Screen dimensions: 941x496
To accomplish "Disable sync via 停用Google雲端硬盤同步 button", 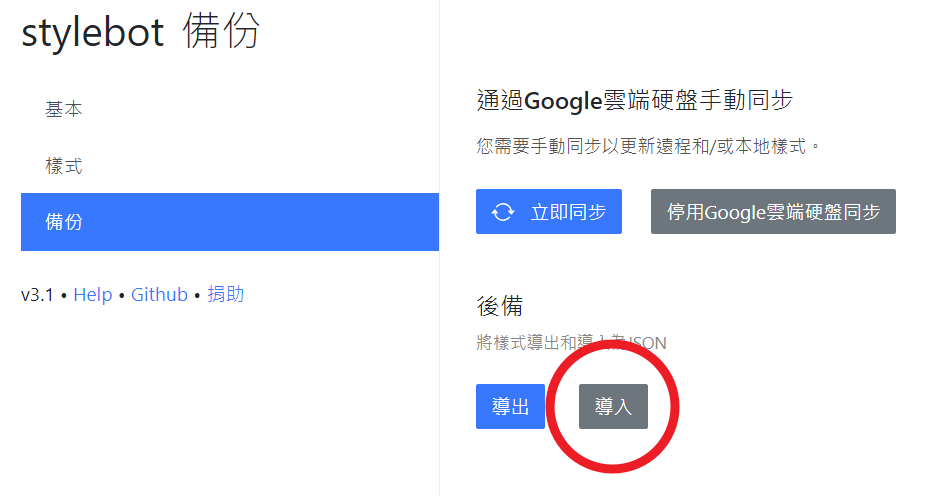I will pos(773,212).
